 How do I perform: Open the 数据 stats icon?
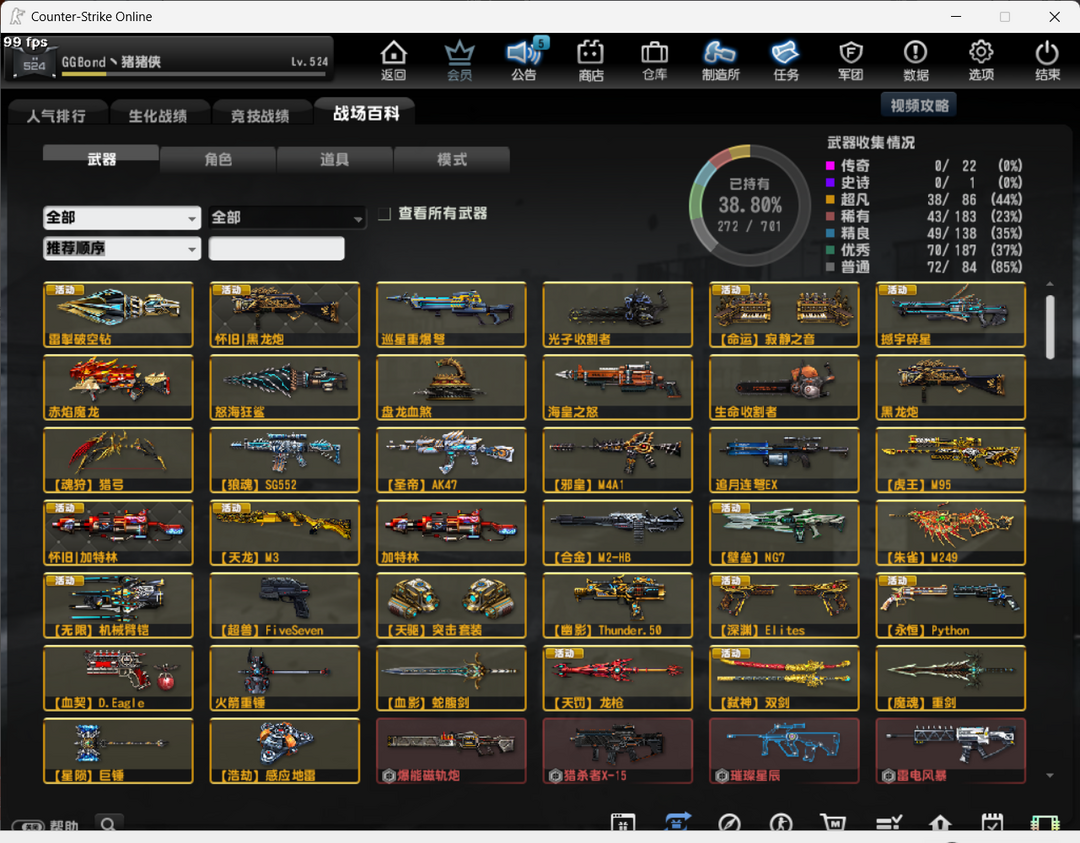pos(915,61)
